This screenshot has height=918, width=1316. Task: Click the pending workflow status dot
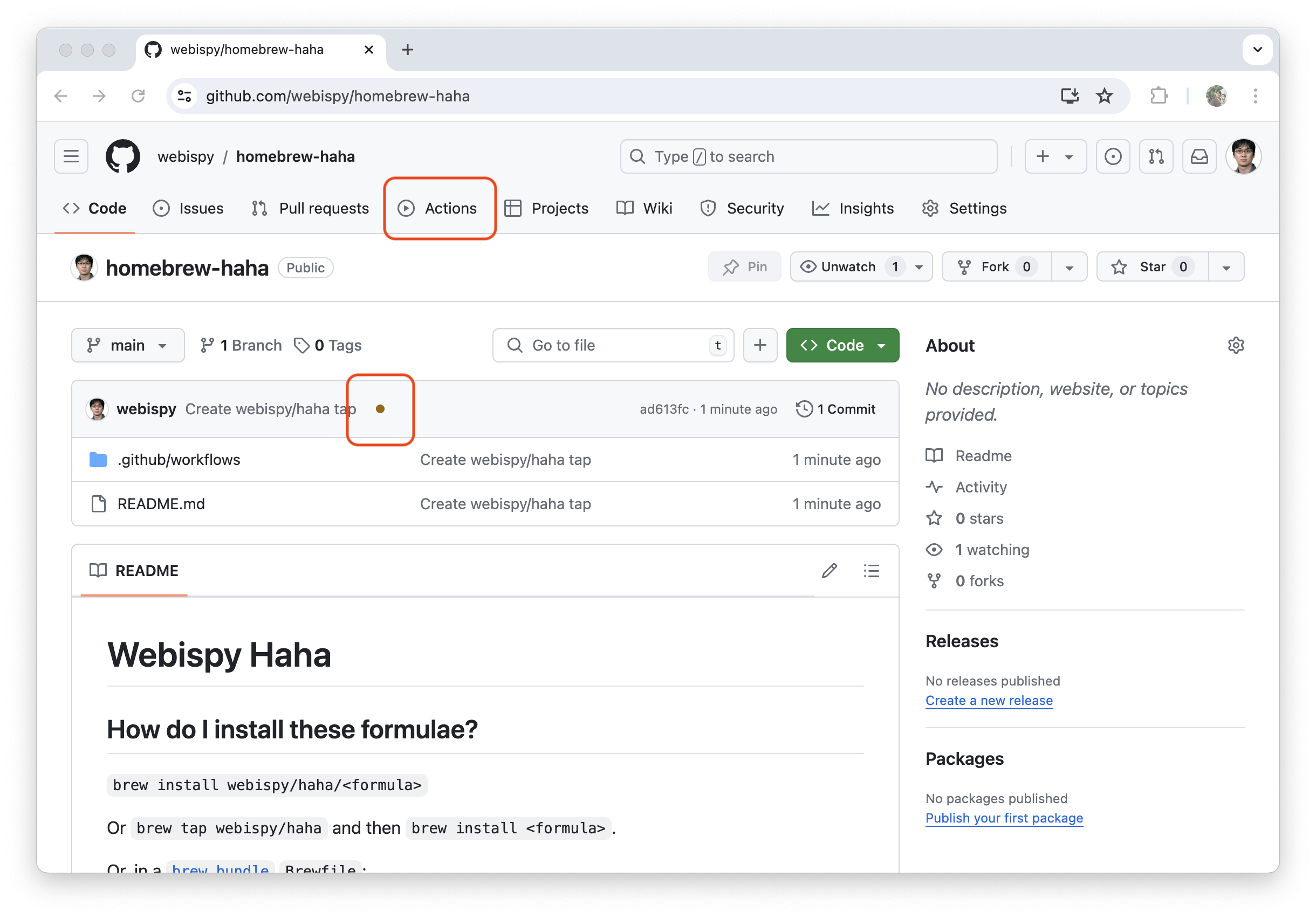tap(380, 409)
